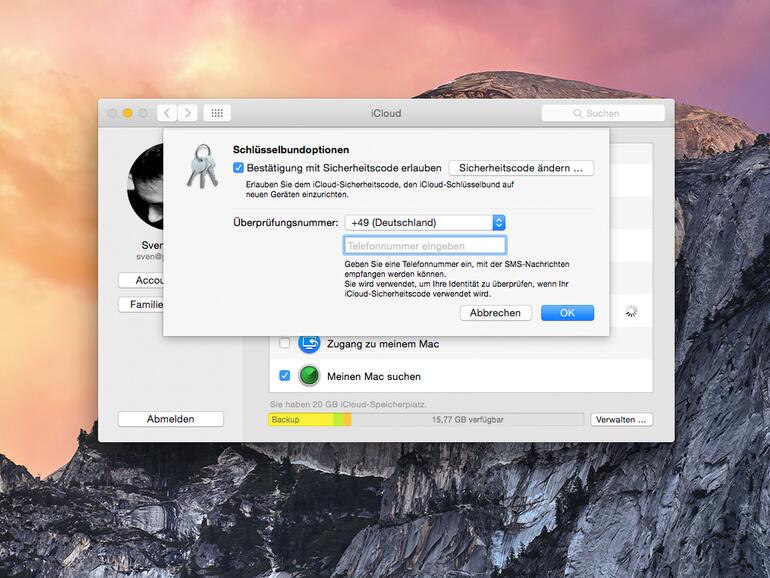Click the Schlüsselbundoptionen heading

pos(291,150)
